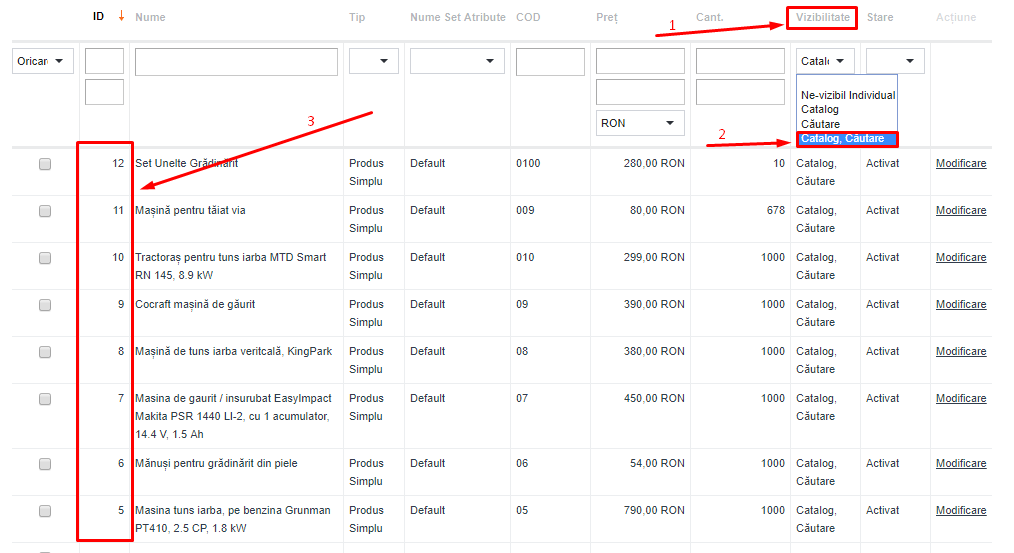Focus the Nume filter text field
Image resolution: width=1014 pixels, height=553 pixels.
(236, 61)
